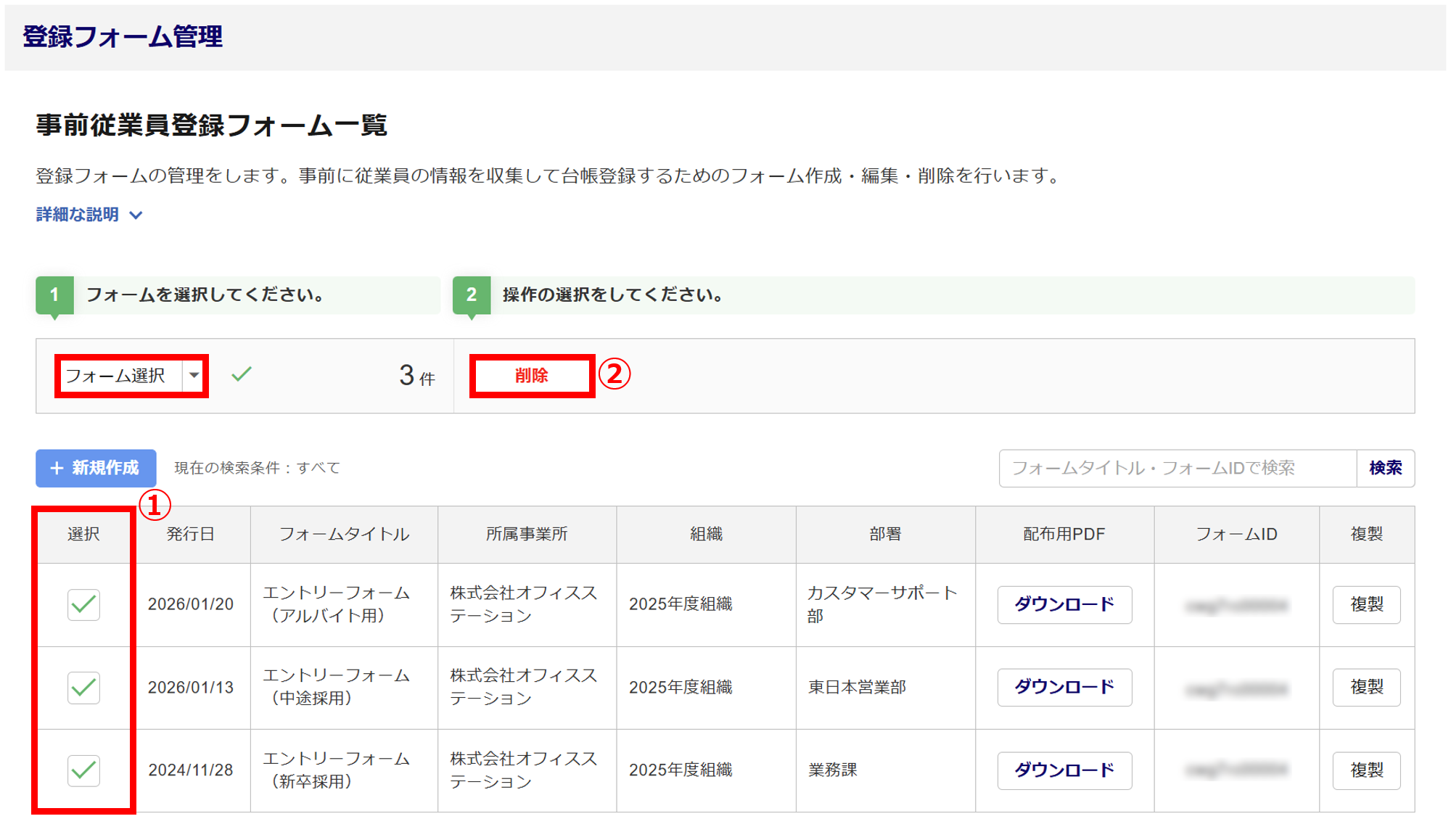The height and width of the screenshot is (840, 1451).
Task: Click the 検索 button
Action: 1385,468
